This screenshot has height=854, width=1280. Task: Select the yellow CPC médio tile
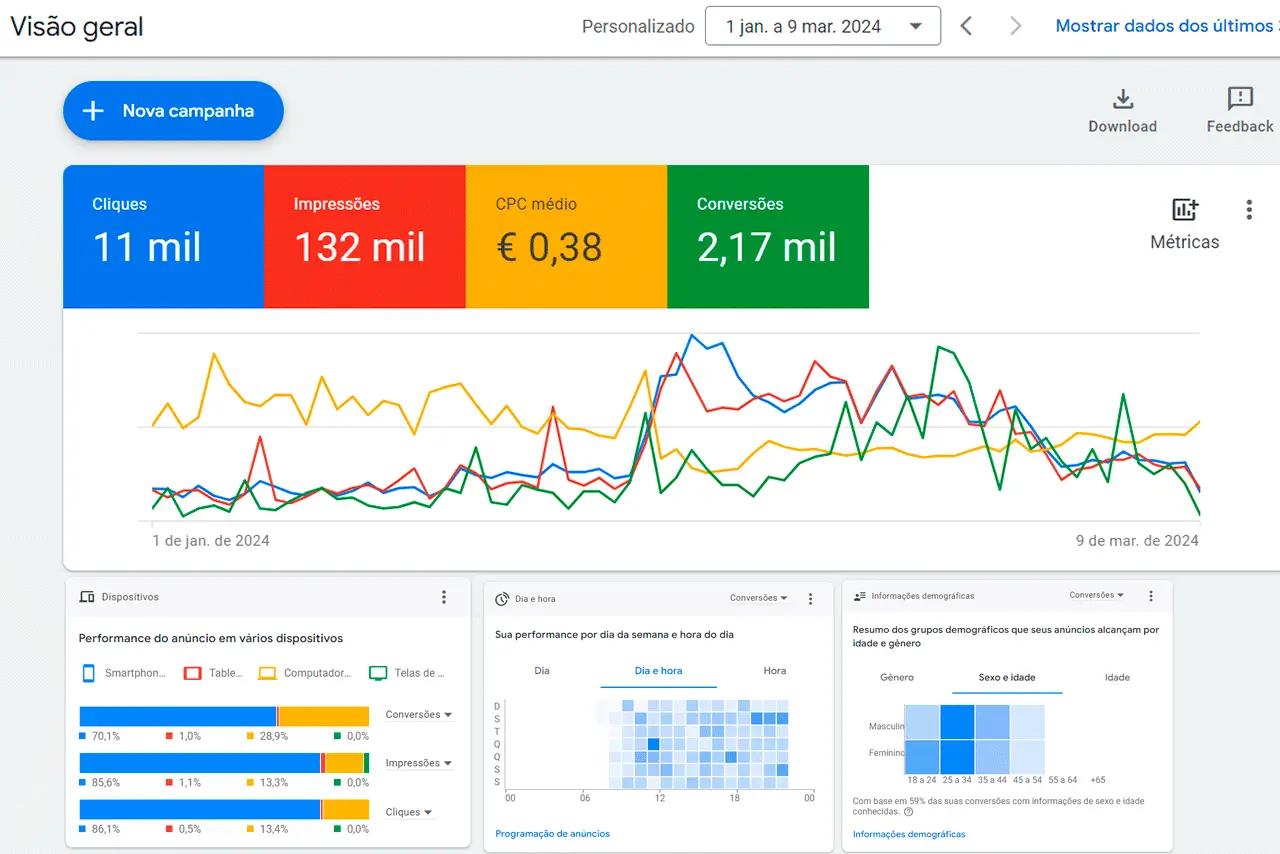pos(566,237)
